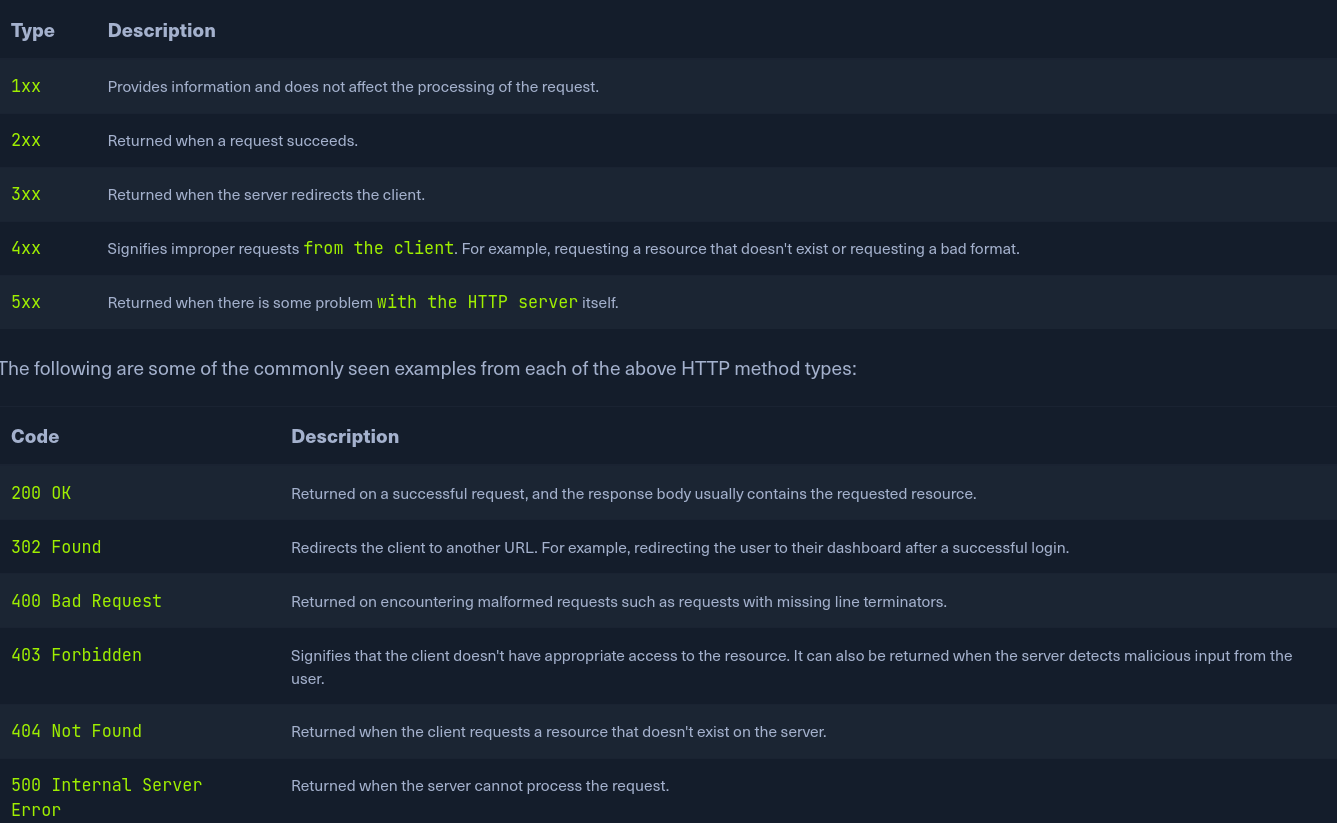The image size is (1337, 823).
Task: Select the 200 OK code entry
Action: pyautogui.click(x=41, y=493)
